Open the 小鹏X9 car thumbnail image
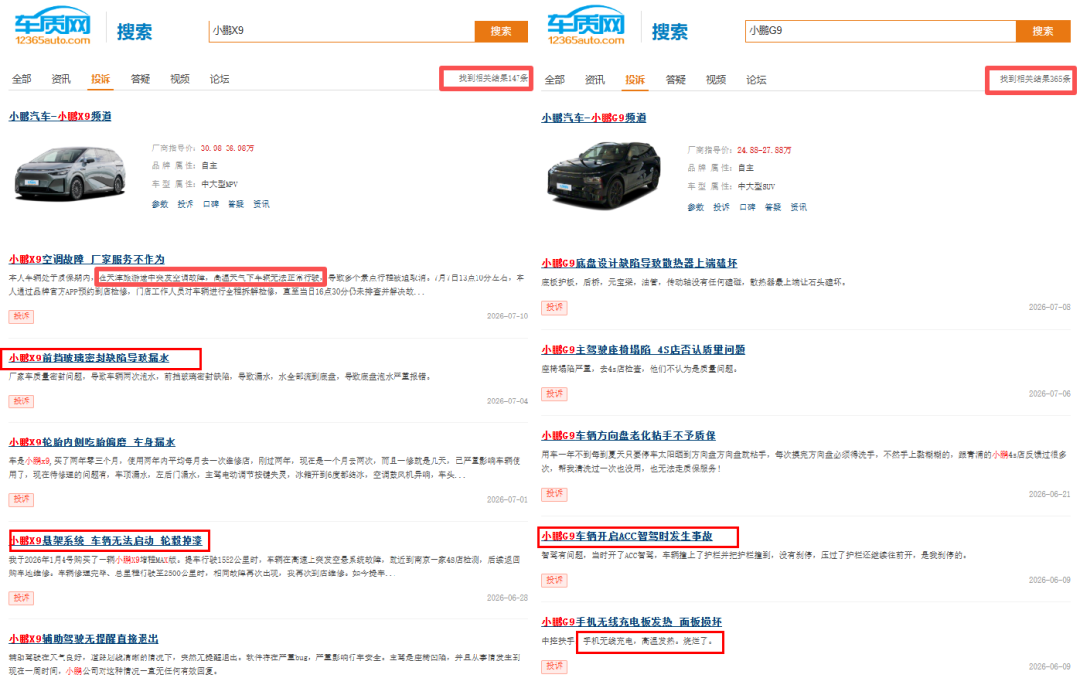Screen dimensions: 1080x678 tap(70, 172)
